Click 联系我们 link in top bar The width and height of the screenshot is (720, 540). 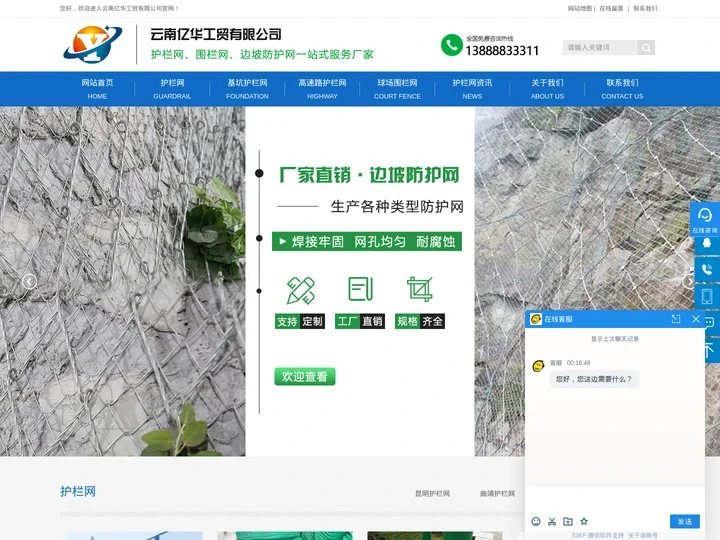(x=645, y=8)
